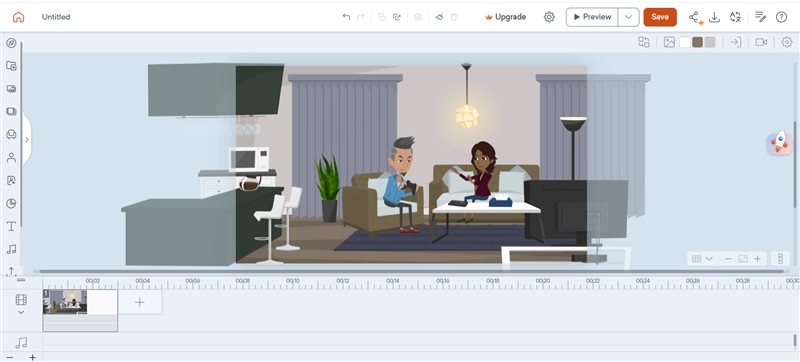Click the paste icon in the toolbar
The width and height of the screenshot is (800, 362).
396,17
